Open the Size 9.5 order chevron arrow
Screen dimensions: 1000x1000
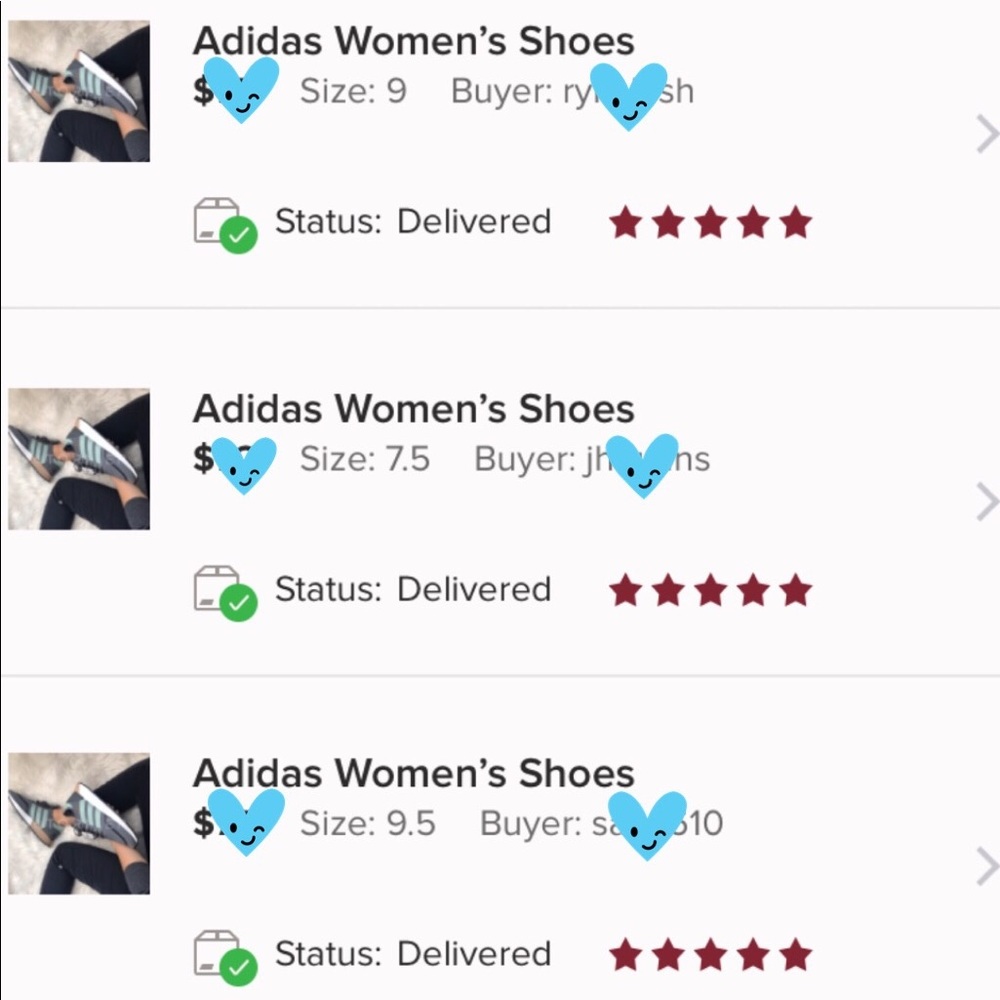[x=987, y=867]
